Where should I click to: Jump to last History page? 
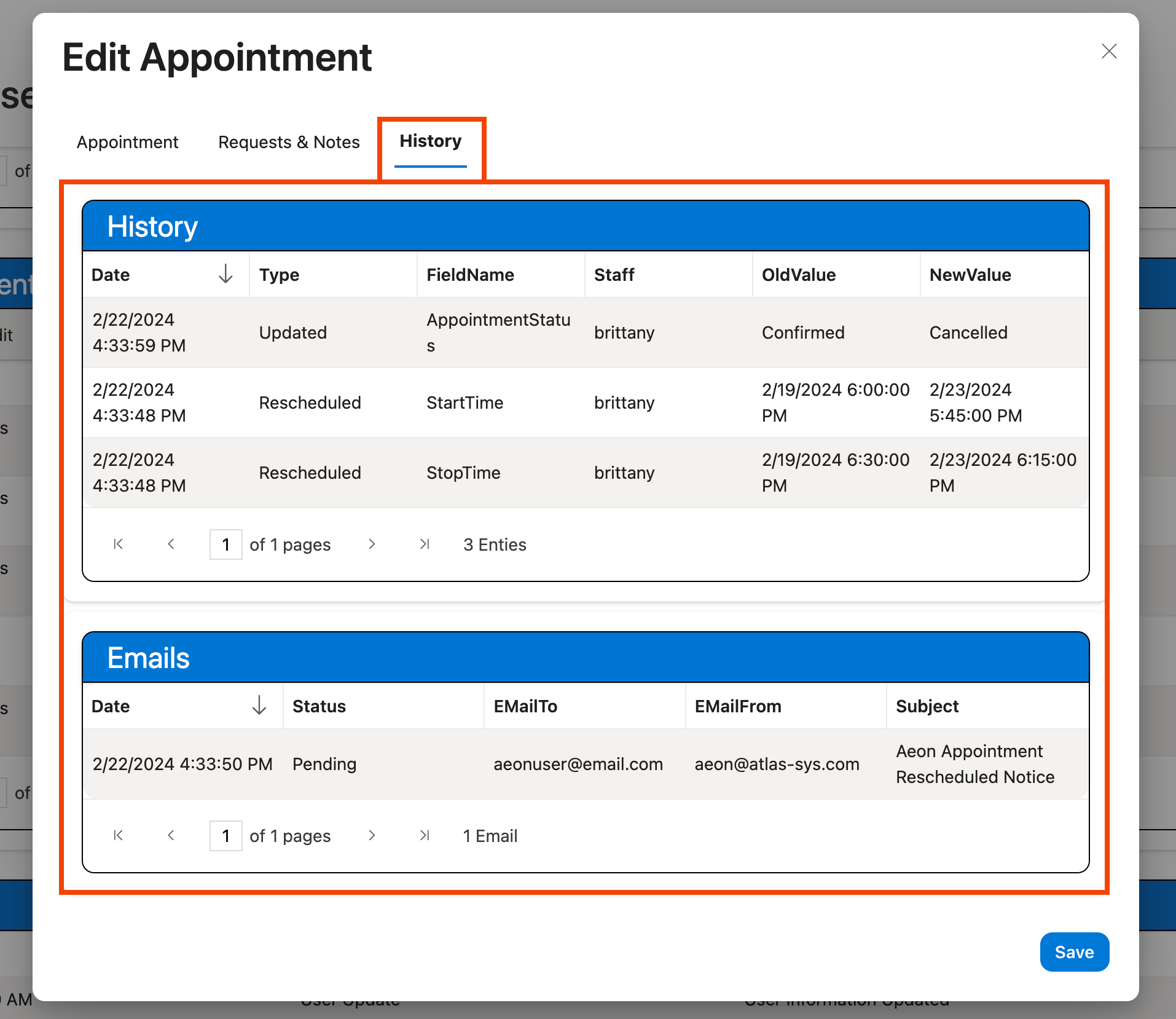(424, 544)
